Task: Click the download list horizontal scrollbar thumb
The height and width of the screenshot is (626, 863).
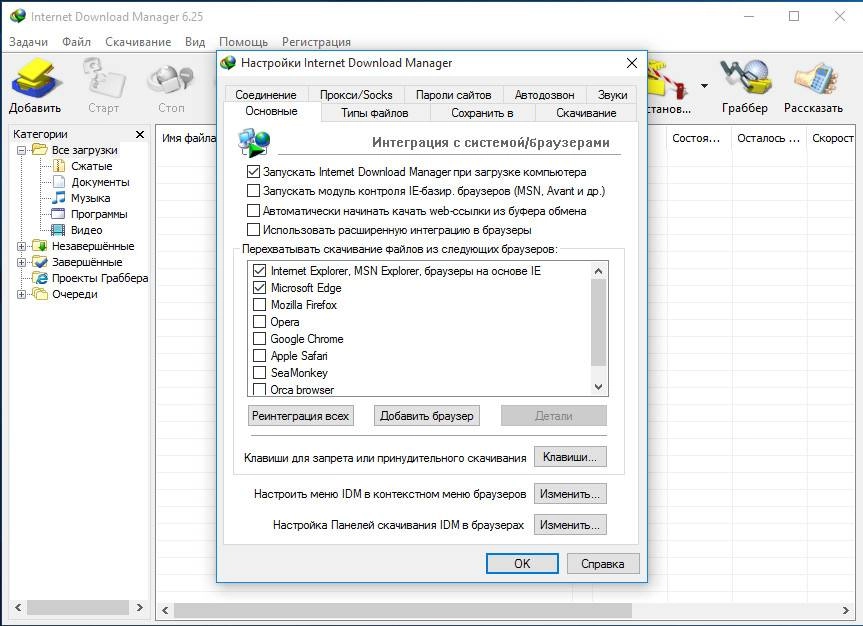Action: tap(403, 610)
